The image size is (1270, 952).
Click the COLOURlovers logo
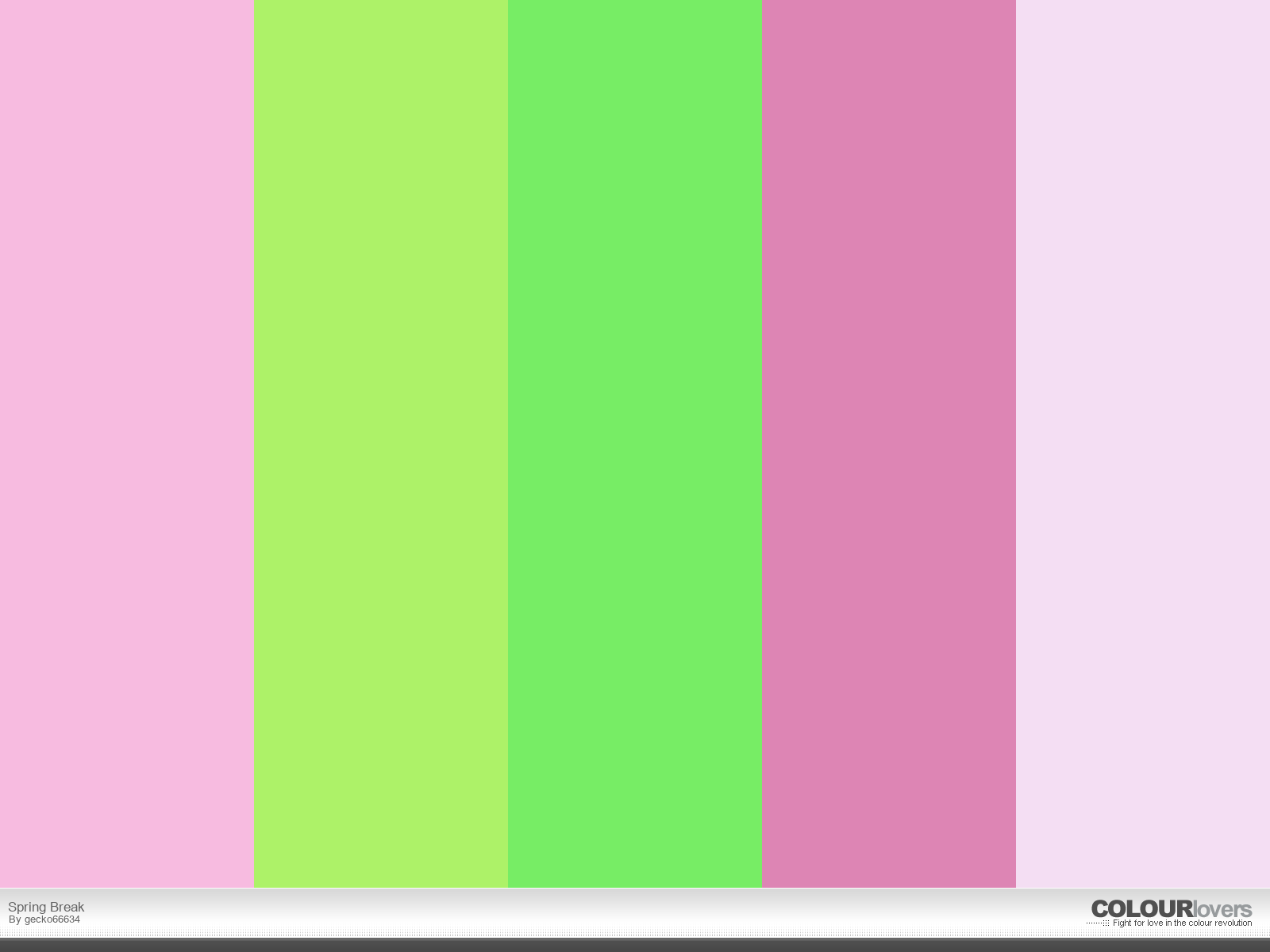(x=1172, y=909)
